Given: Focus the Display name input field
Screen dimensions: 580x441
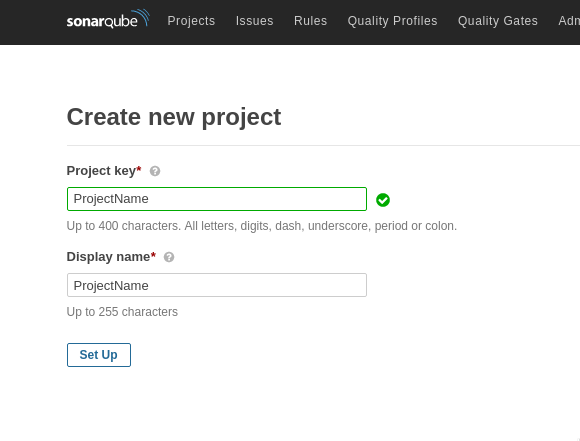Looking at the screenshot, I should pyautogui.click(x=217, y=285).
